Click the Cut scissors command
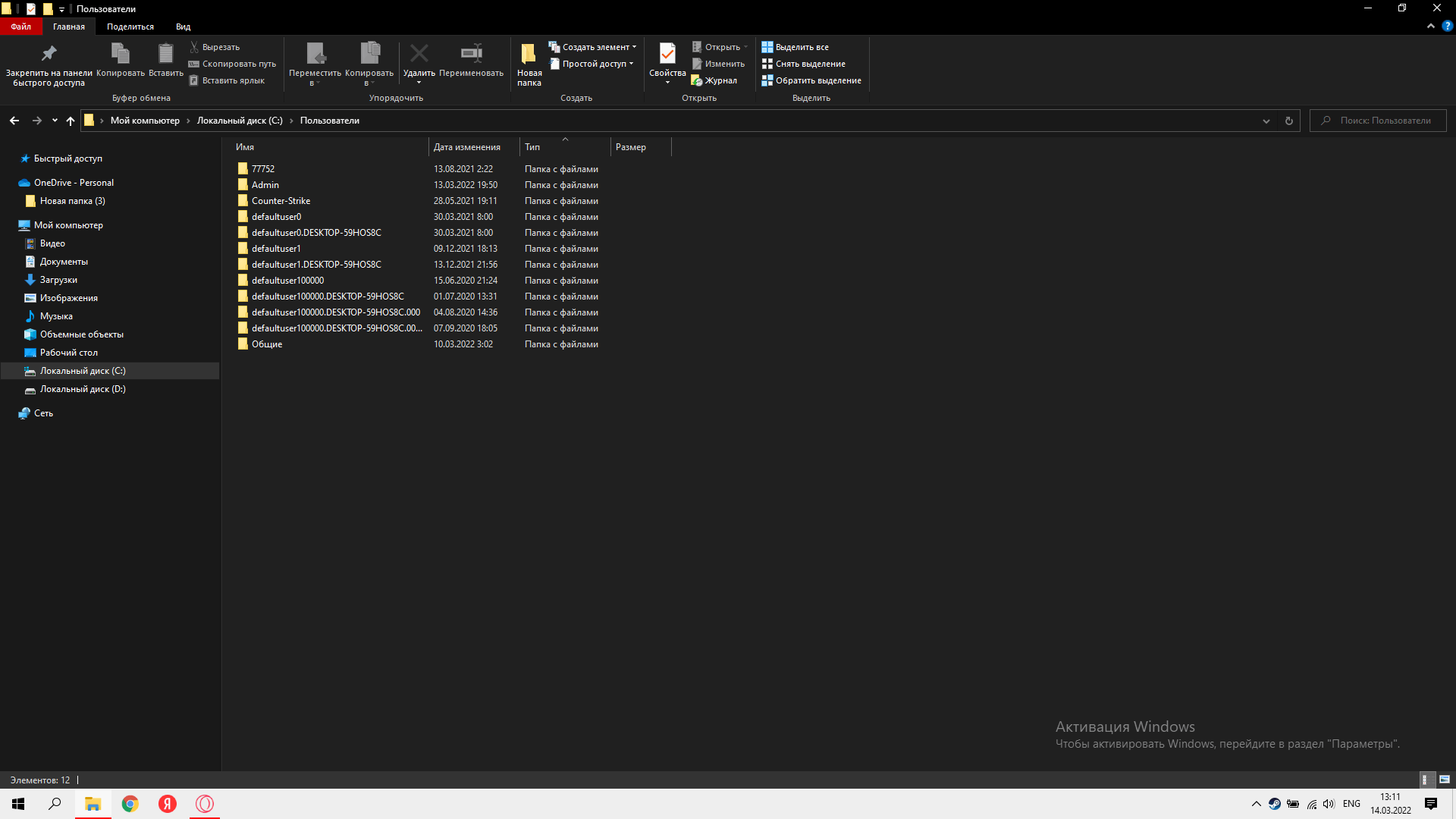Image resolution: width=1456 pixels, height=819 pixels. (214, 47)
